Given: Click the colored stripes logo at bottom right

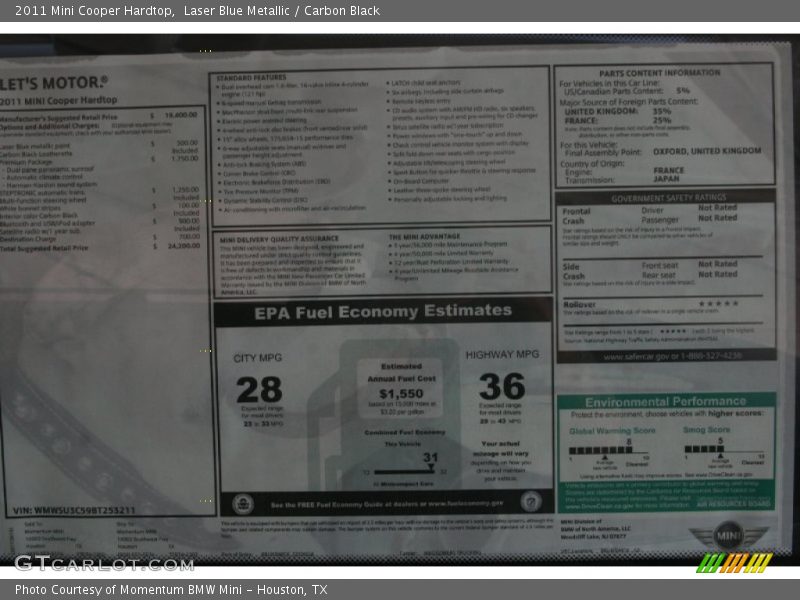Looking at the screenshot, I should pos(735,563).
